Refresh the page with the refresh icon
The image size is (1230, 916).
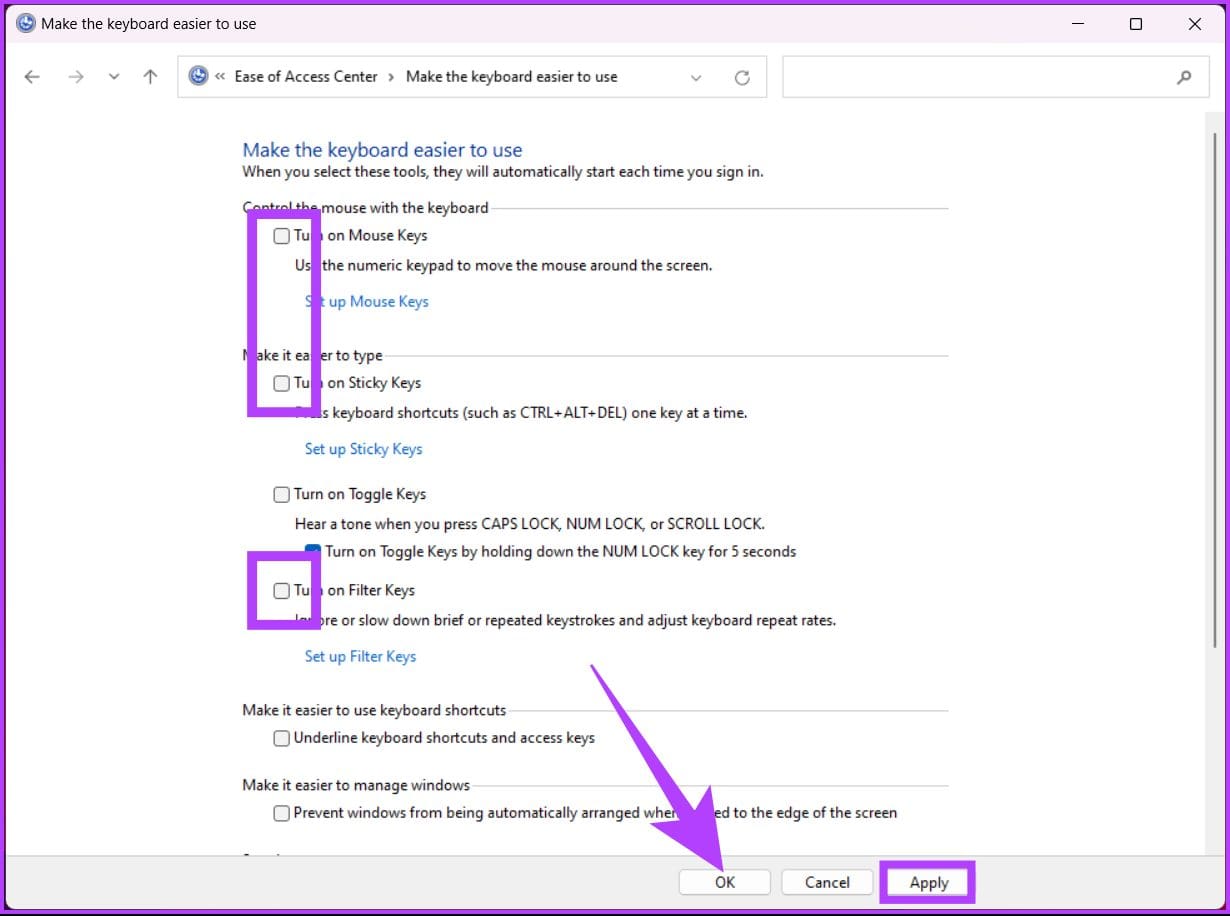point(742,77)
